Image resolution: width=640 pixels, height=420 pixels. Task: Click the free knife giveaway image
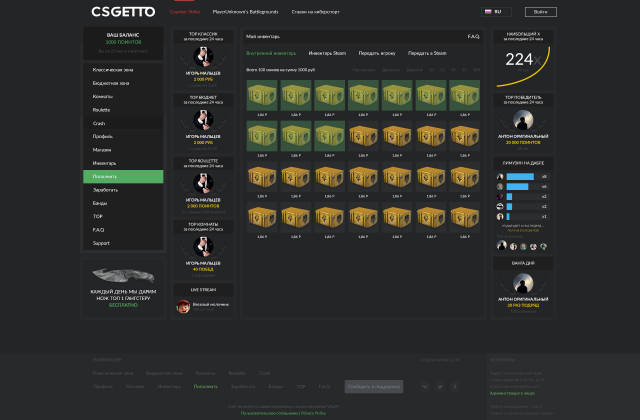[123, 275]
